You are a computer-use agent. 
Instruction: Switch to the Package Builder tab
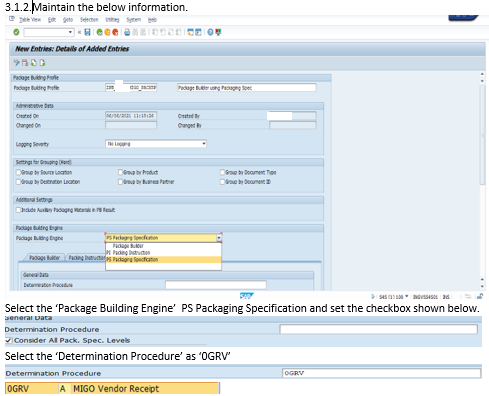coord(44,258)
